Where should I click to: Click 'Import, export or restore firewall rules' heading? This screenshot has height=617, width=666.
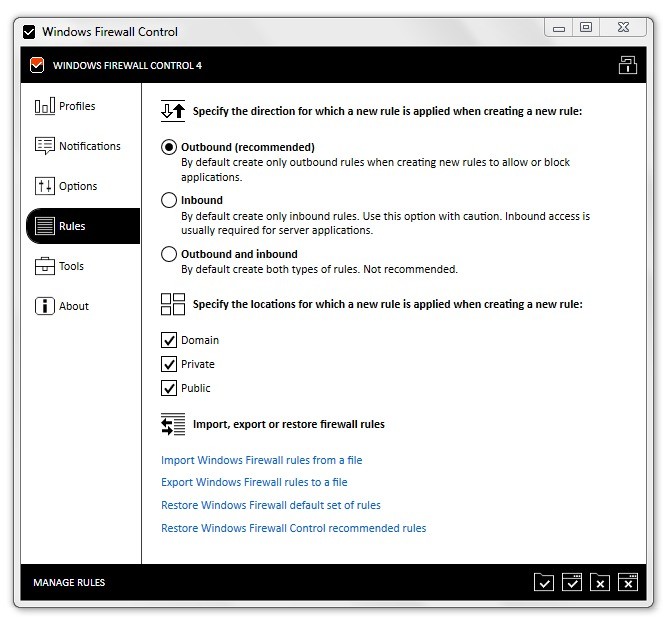pyautogui.click(x=289, y=424)
